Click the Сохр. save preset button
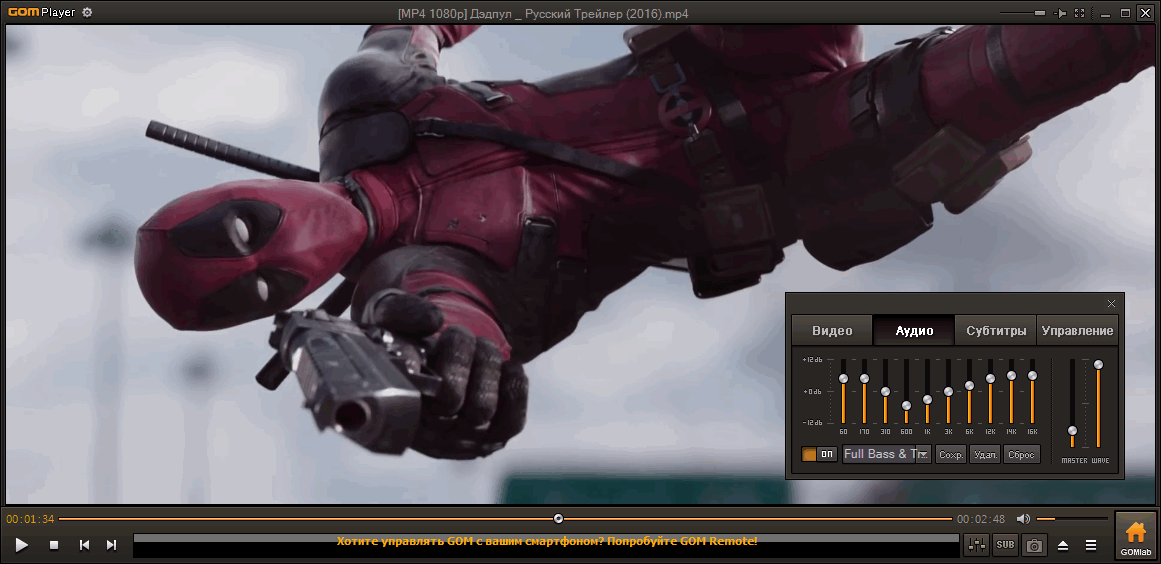Screen dimensions: 1161x564 [951, 454]
